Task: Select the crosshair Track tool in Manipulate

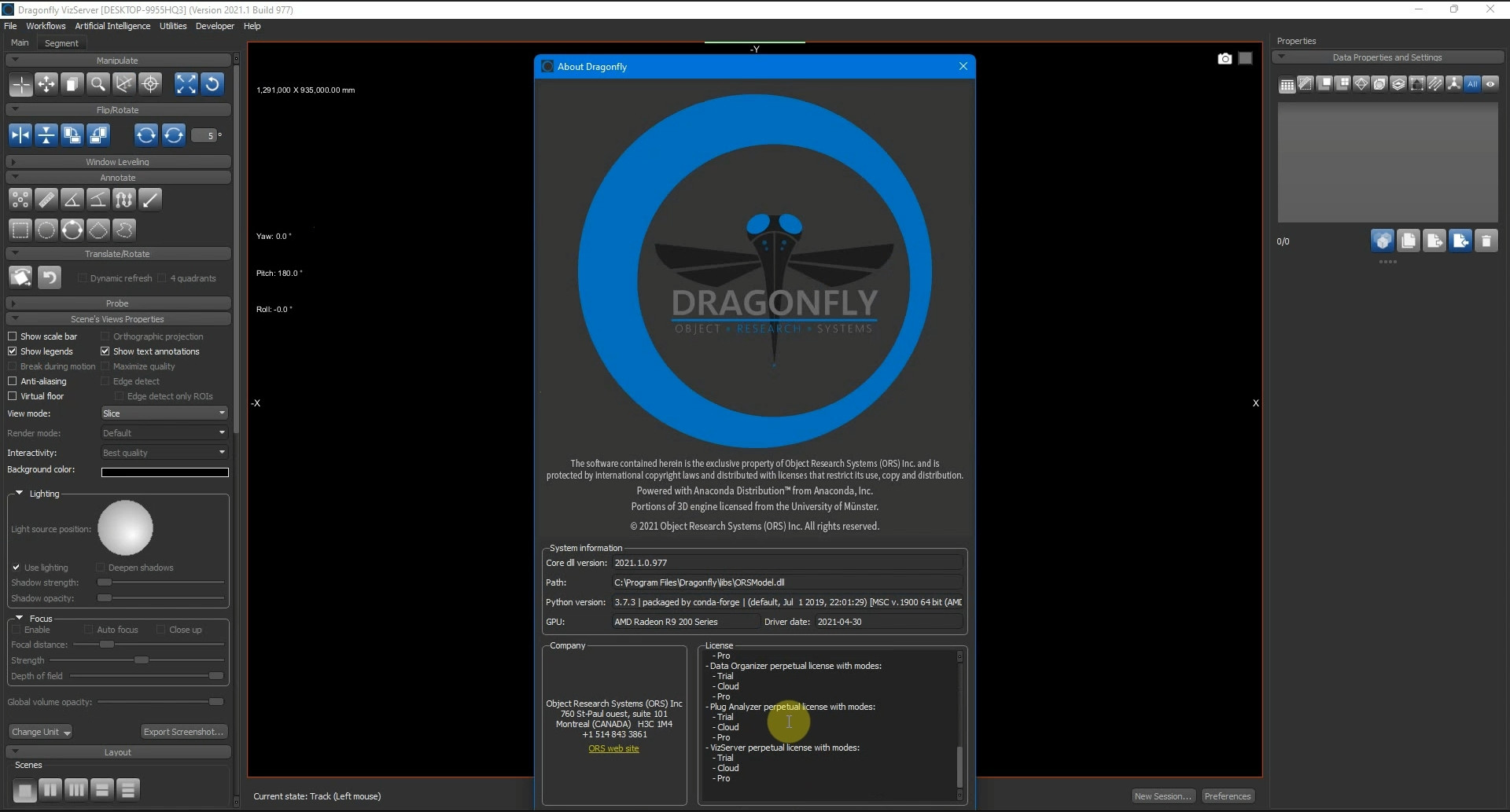Action: [x=20, y=84]
